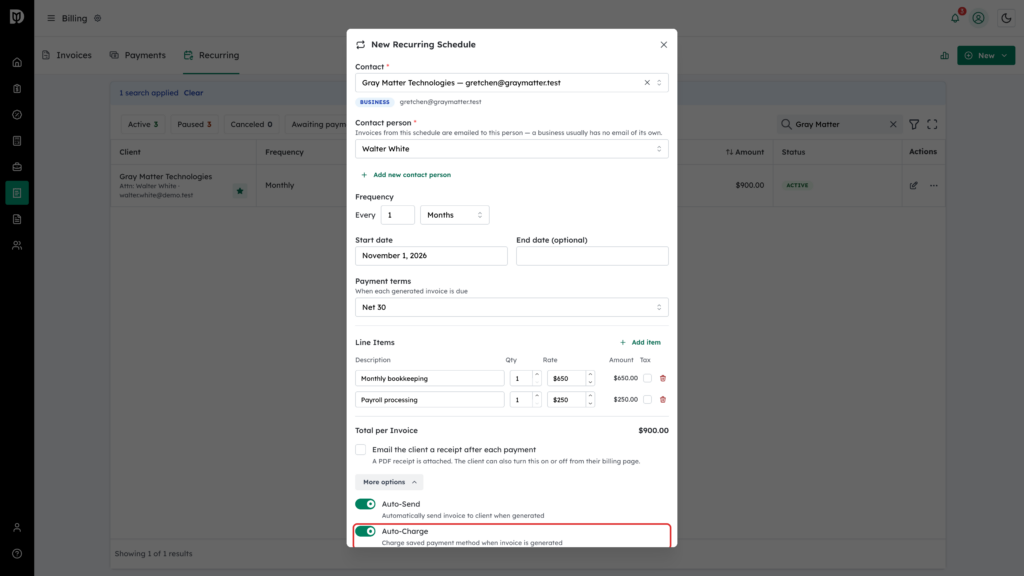The width and height of the screenshot is (1024, 576).
Task: Change the frequency unit Months dropdown
Action: tap(455, 215)
